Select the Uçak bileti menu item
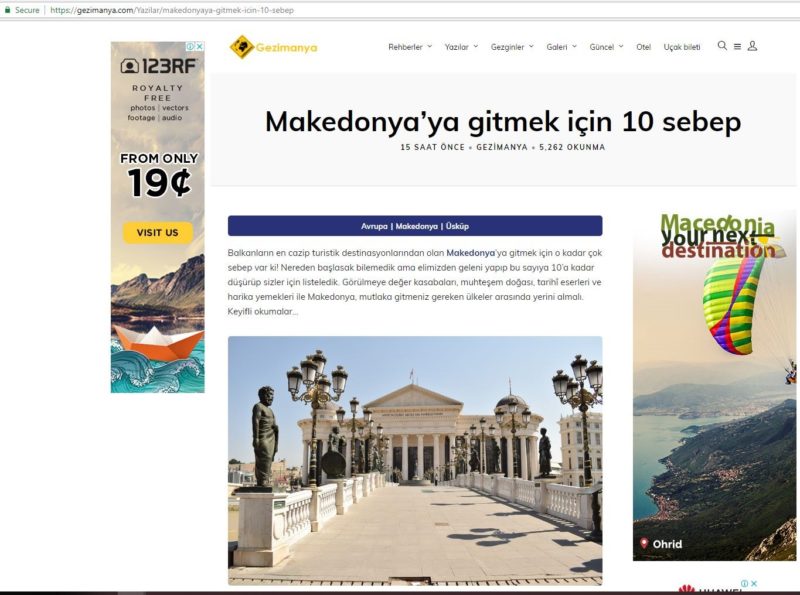The width and height of the screenshot is (800, 595). [x=682, y=47]
